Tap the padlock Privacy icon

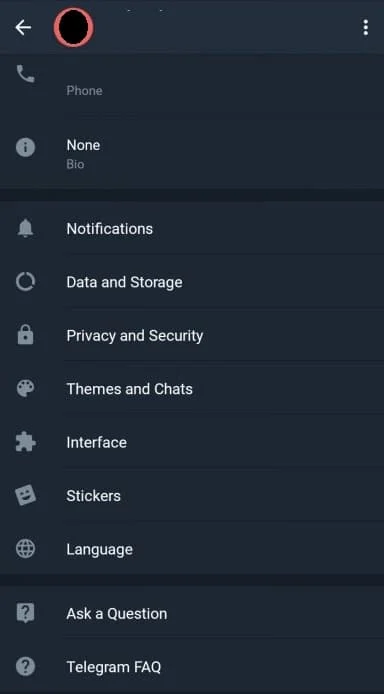[25, 335]
